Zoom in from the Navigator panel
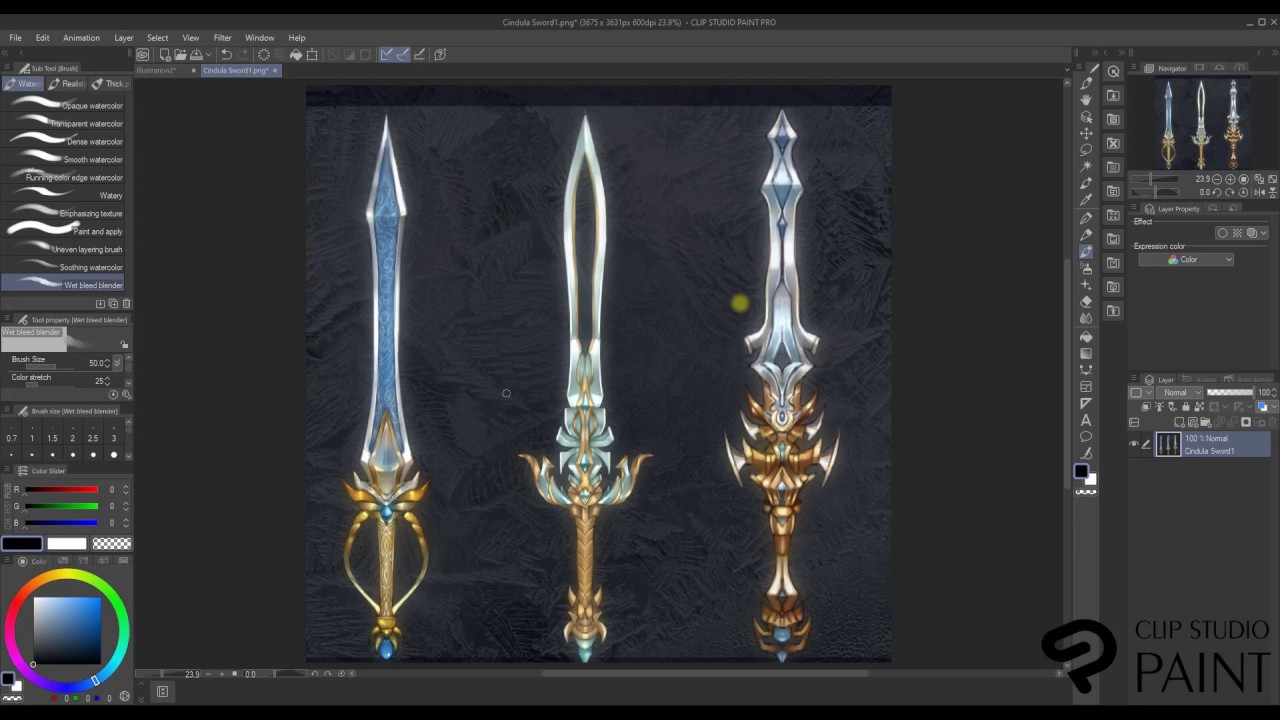 tap(1230, 179)
